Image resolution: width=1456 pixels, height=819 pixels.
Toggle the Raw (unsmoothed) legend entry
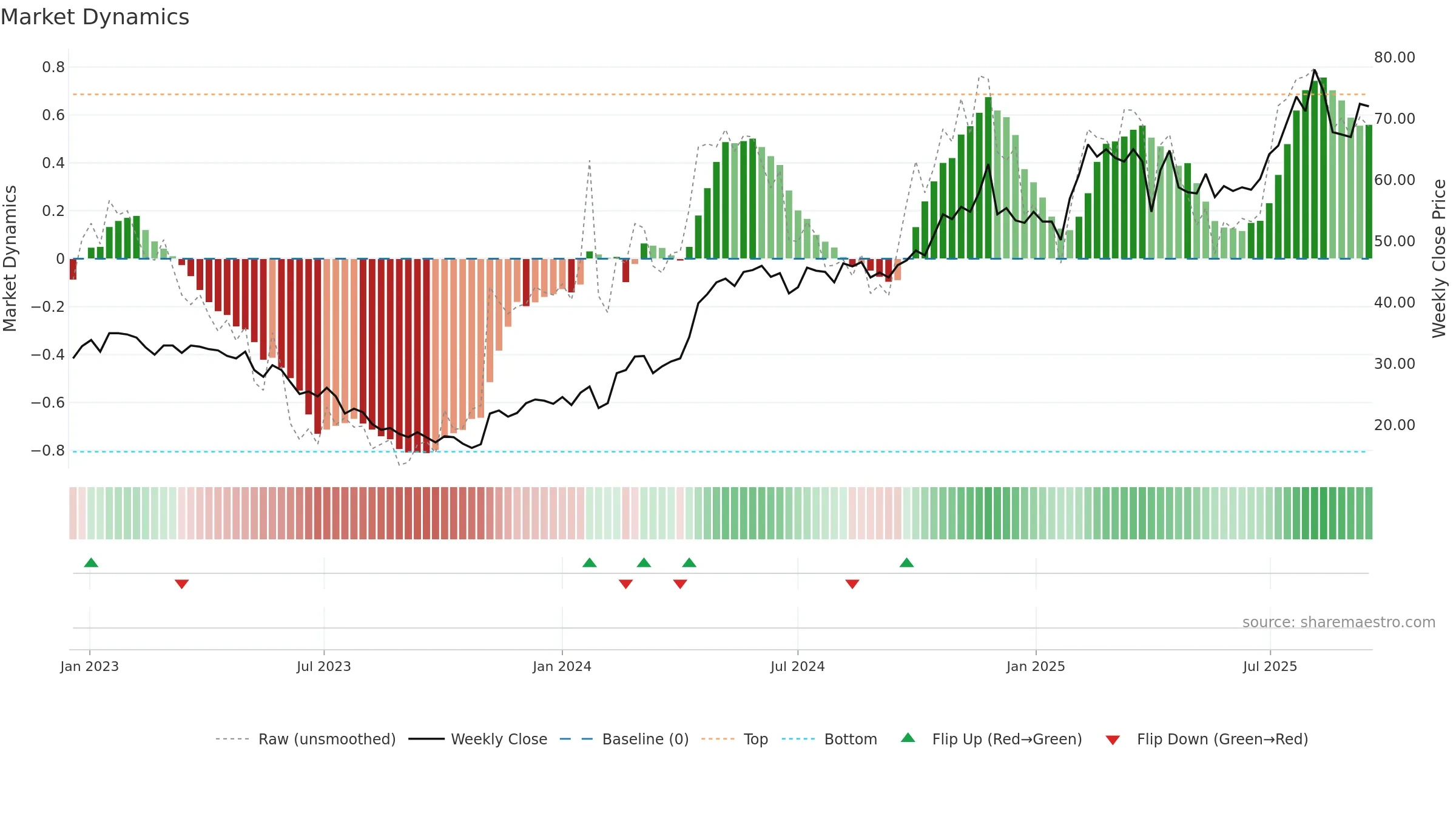tap(306, 739)
